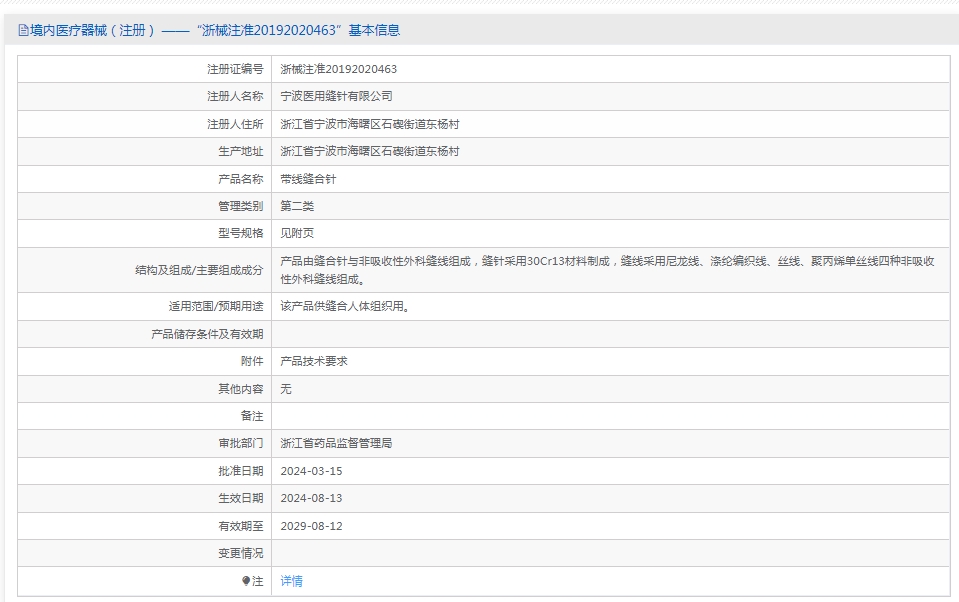Click the 生产地址 row label
This screenshot has height=602, width=959.
tap(240, 151)
